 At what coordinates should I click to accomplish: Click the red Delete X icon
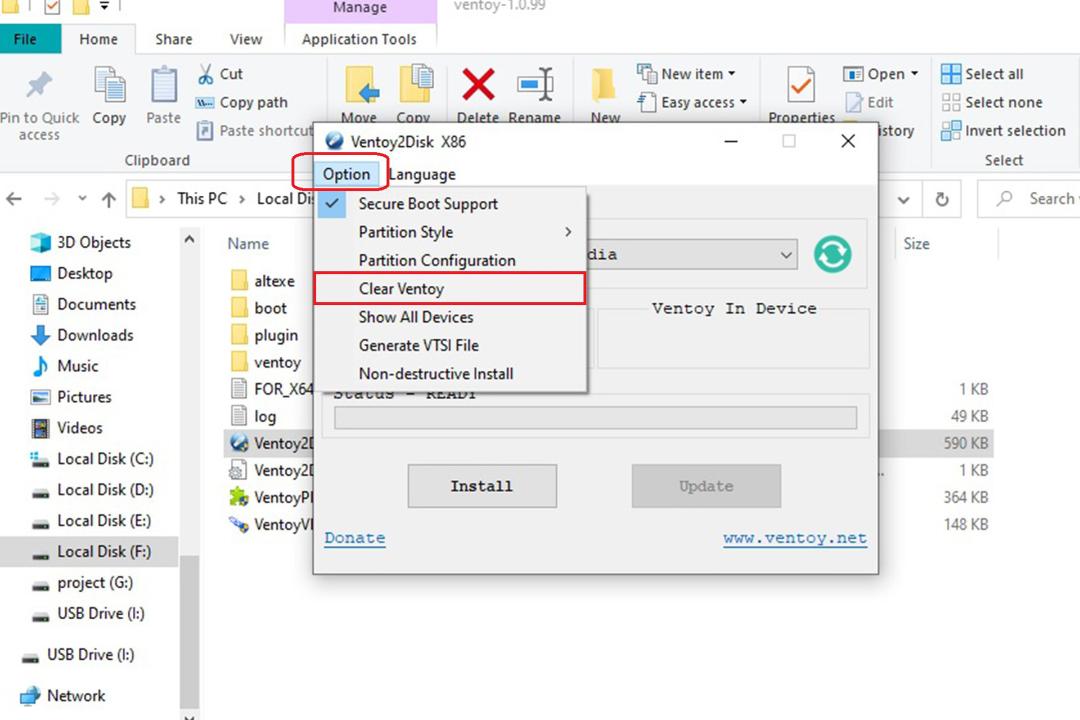[478, 84]
